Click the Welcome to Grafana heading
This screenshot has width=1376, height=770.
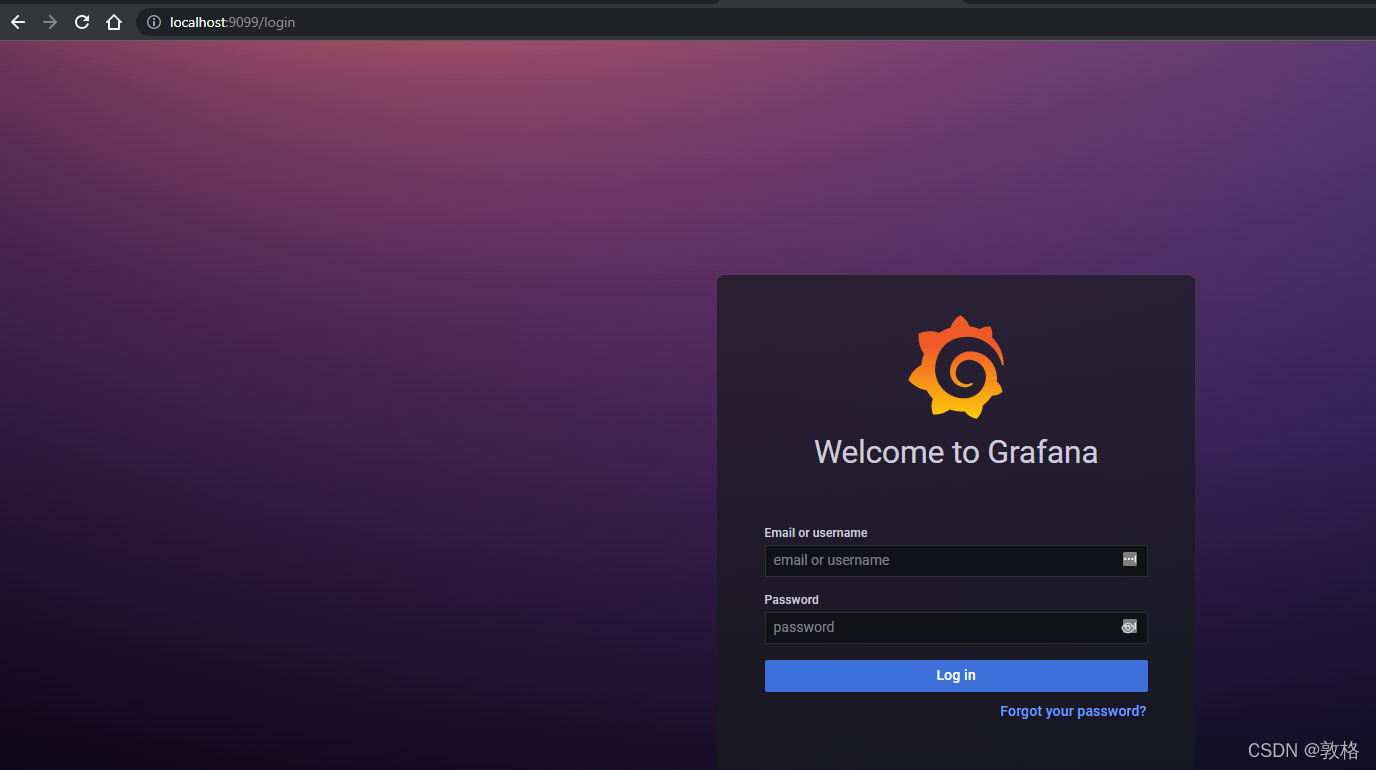point(956,452)
